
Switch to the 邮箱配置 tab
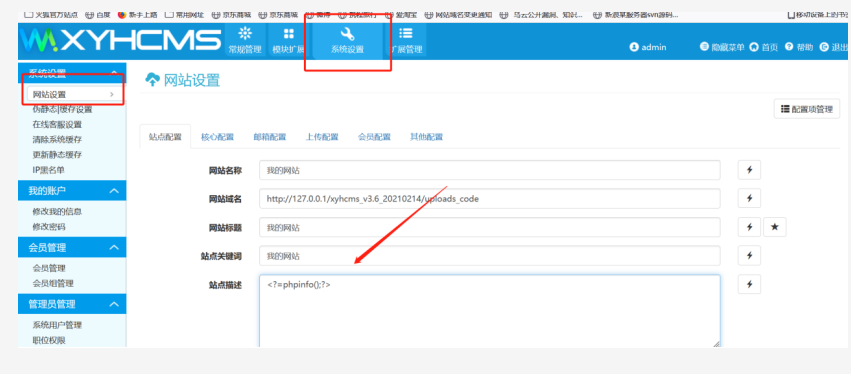[270, 137]
